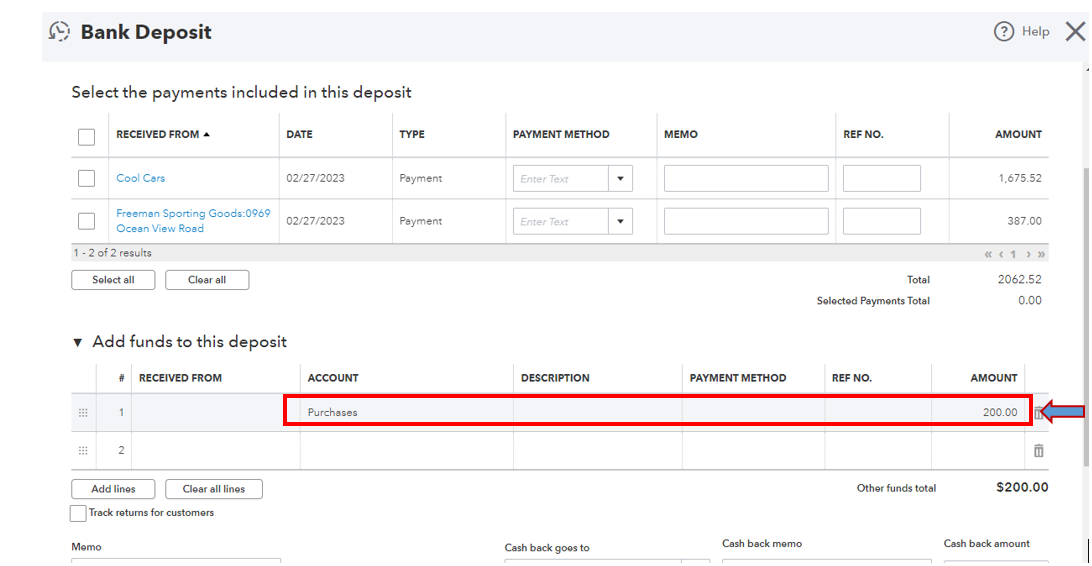Go to next results page arrow
The width and height of the screenshot is (1092, 566).
coord(1028,254)
